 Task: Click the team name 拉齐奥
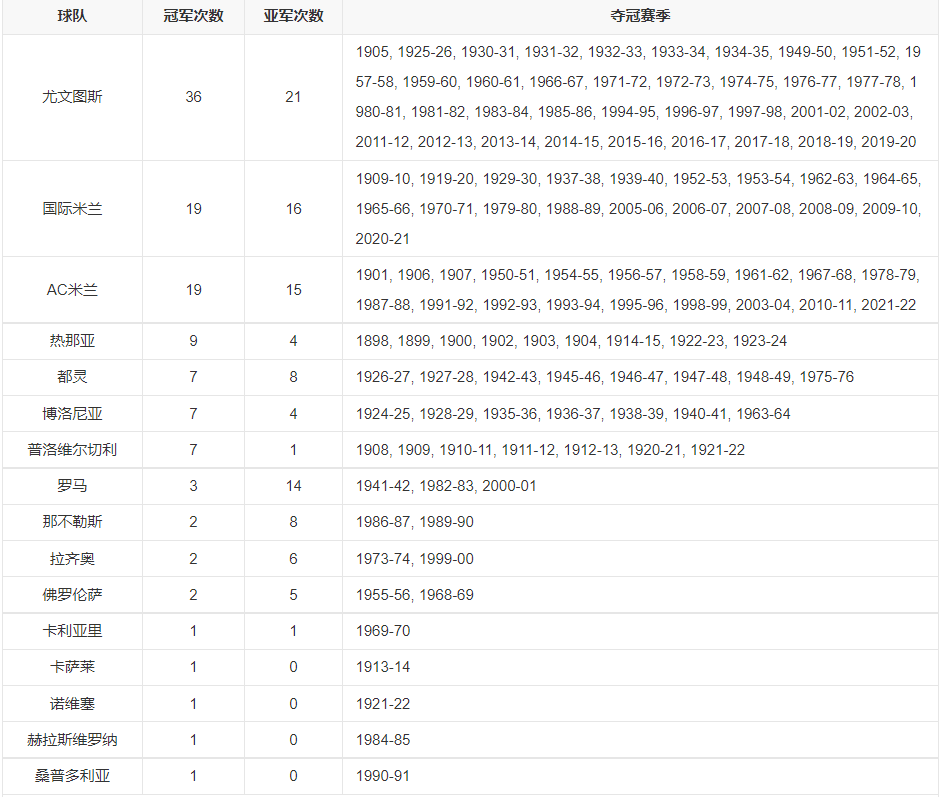coord(72,559)
